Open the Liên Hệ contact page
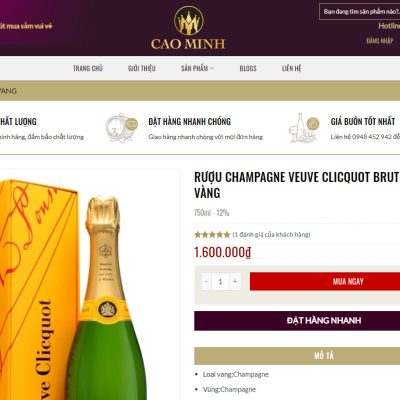This screenshot has height=400, width=400. [x=292, y=68]
